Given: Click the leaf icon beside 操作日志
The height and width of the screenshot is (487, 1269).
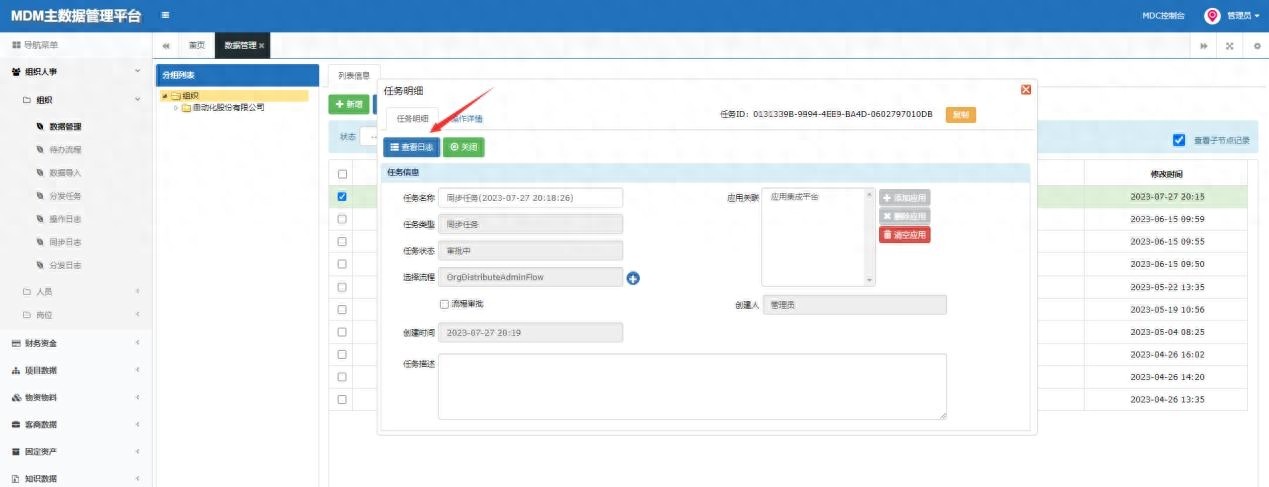Looking at the screenshot, I should pyautogui.click(x=40, y=219).
